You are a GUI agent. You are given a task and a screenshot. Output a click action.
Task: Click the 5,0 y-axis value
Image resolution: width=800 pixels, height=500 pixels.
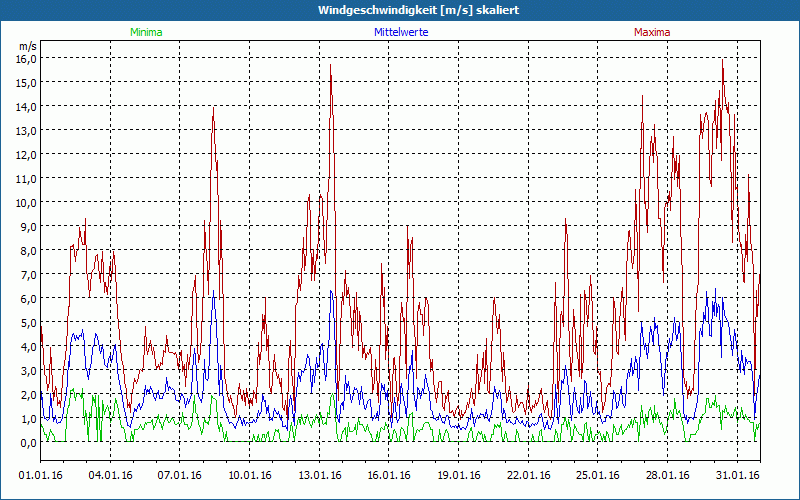click(26, 322)
